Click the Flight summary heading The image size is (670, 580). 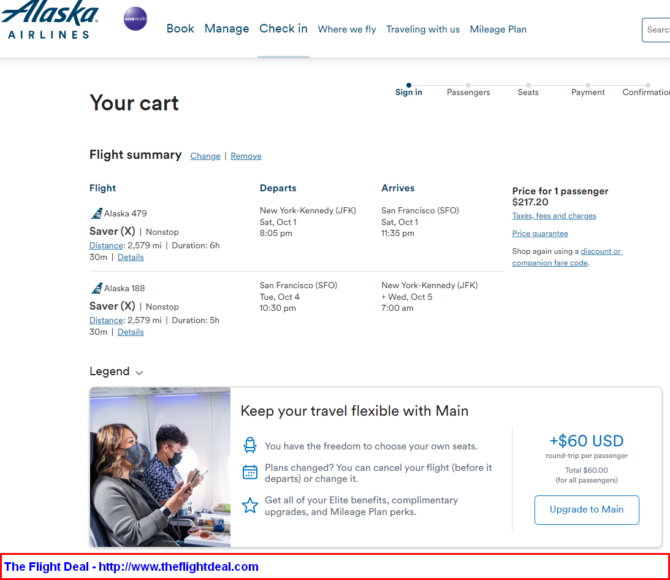[135, 155]
